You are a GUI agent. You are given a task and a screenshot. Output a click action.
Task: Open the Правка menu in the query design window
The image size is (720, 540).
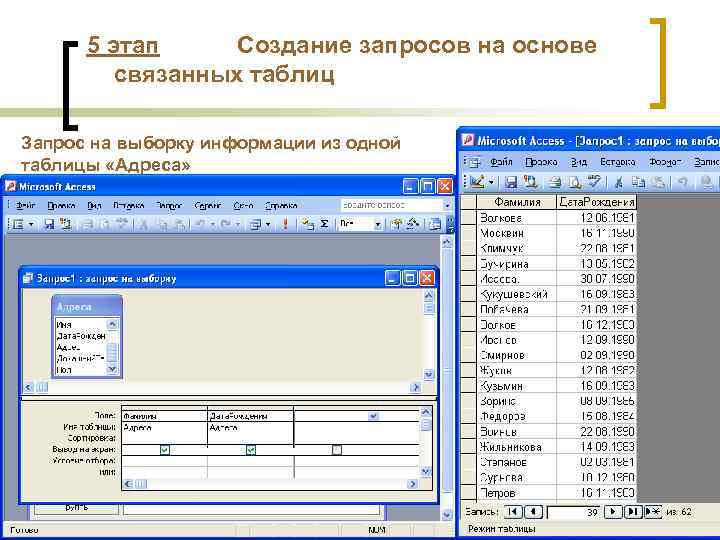[x=61, y=205]
